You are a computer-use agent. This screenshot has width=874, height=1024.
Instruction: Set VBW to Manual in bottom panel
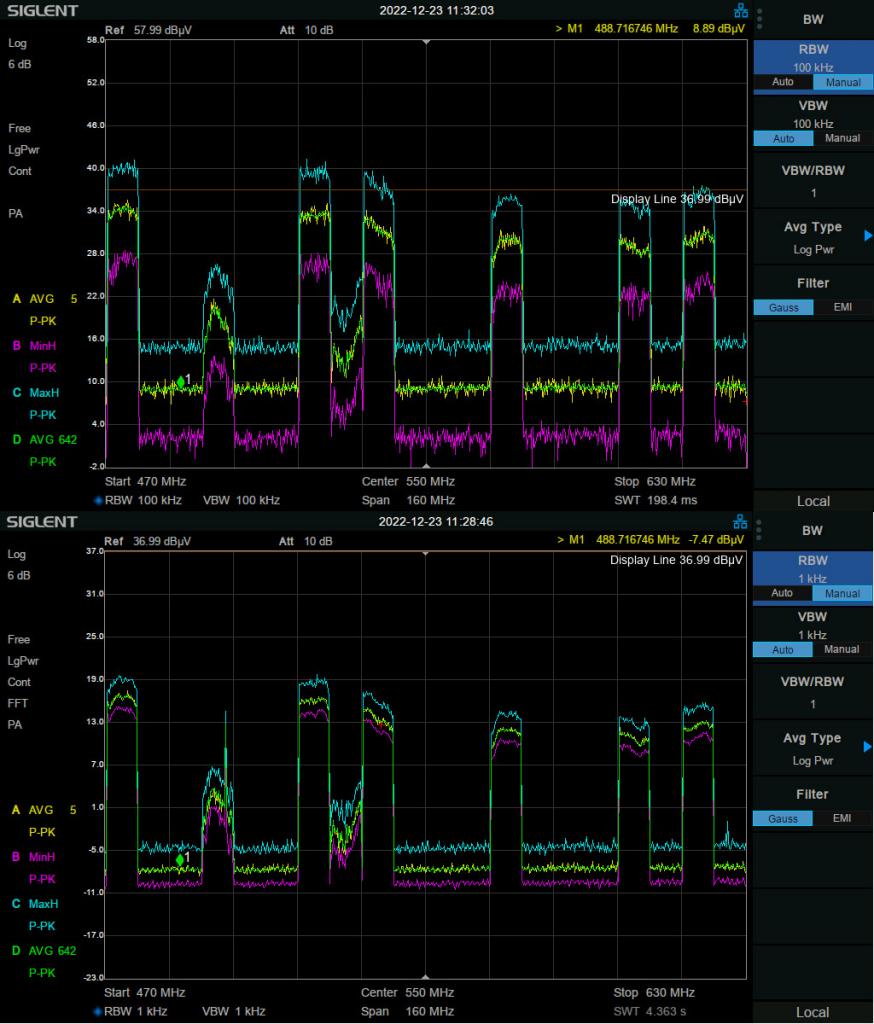click(x=842, y=650)
